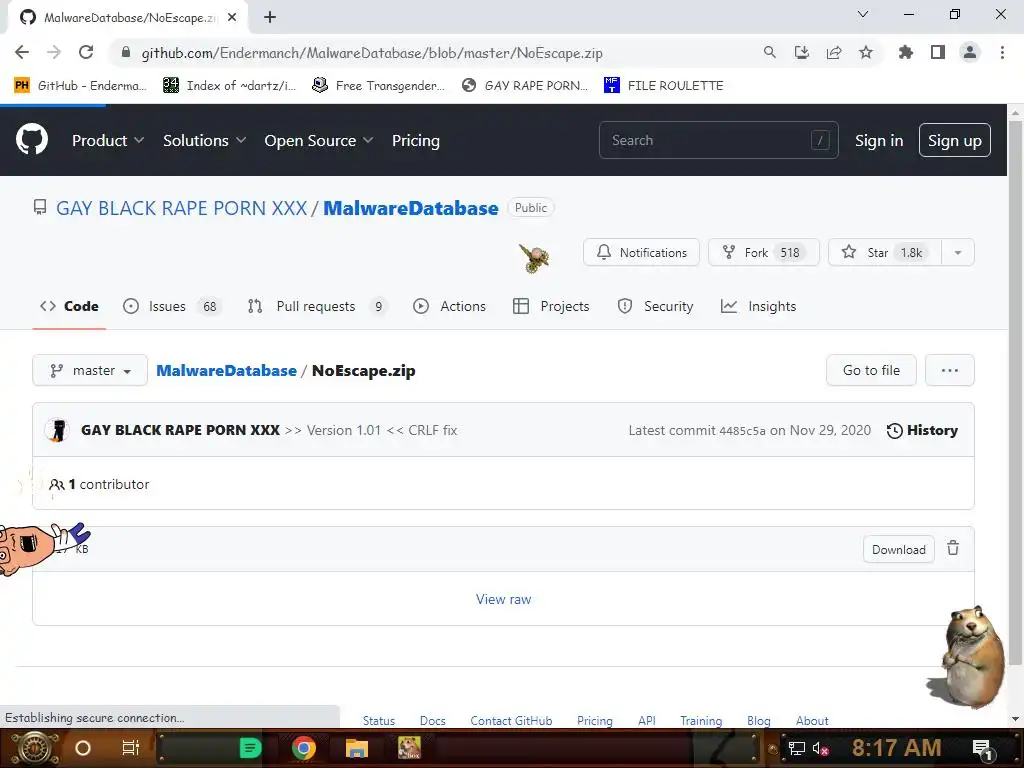Click the Go to file button

(871, 370)
